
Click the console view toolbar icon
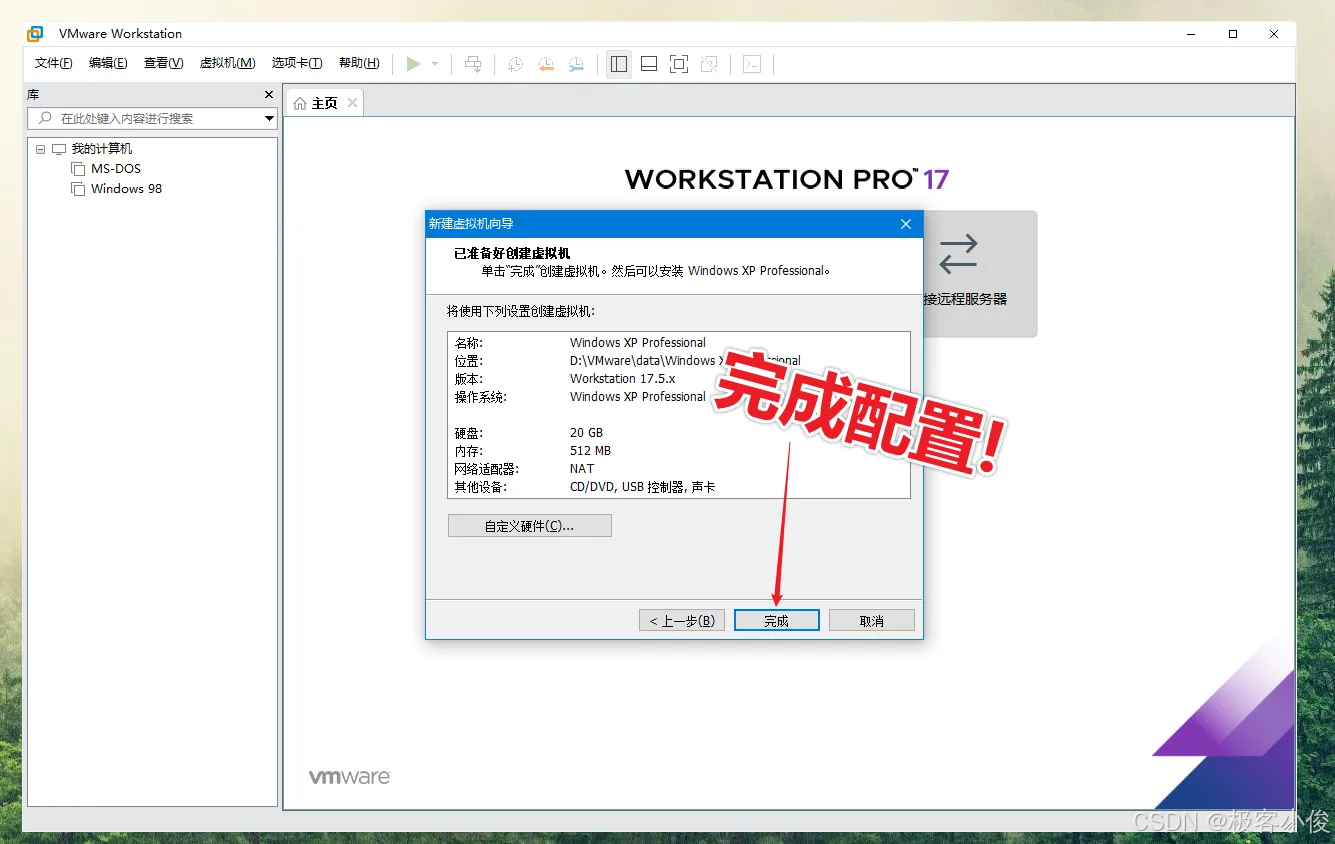pos(752,64)
